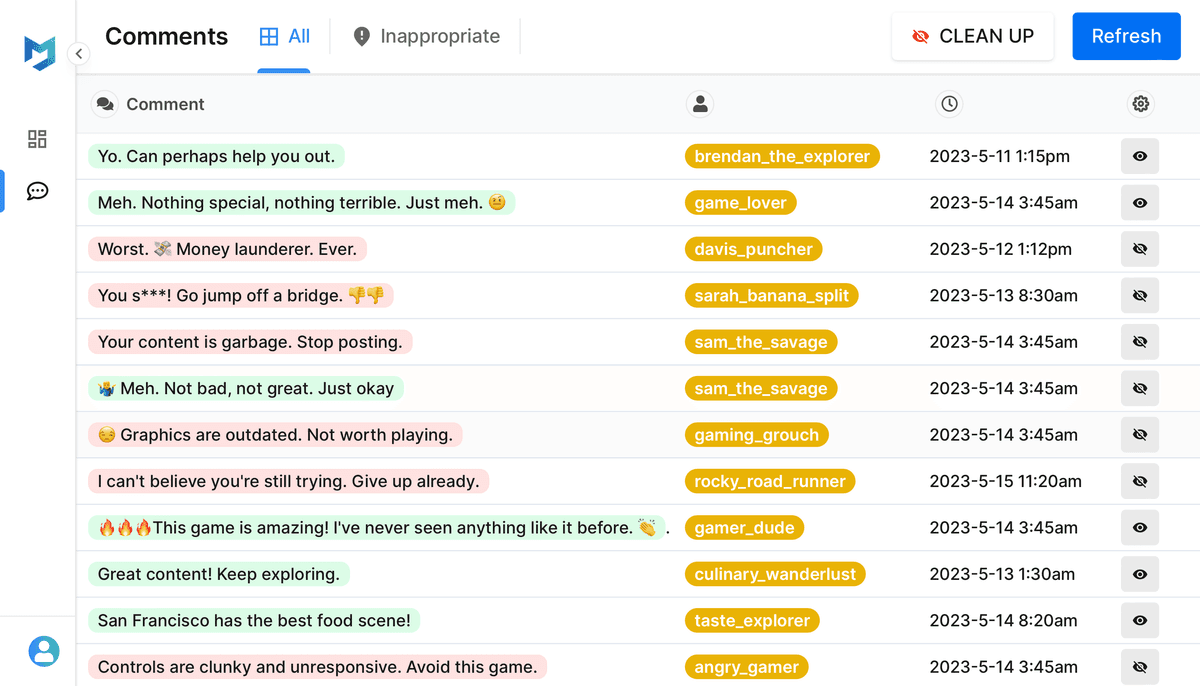Click the clock timestamp column header icon
Screen dimensions: 1200x686
[x=949, y=104]
